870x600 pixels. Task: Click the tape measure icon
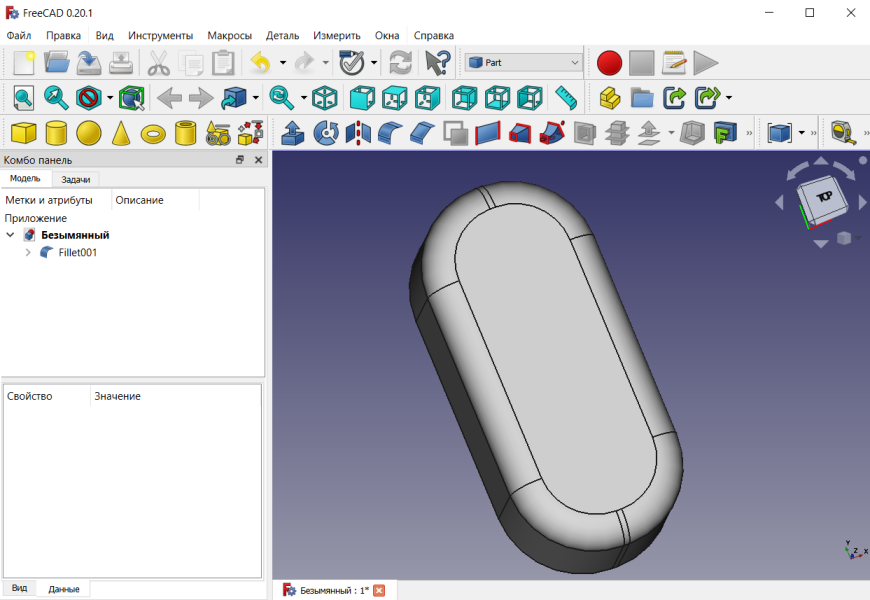click(x=844, y=133)
